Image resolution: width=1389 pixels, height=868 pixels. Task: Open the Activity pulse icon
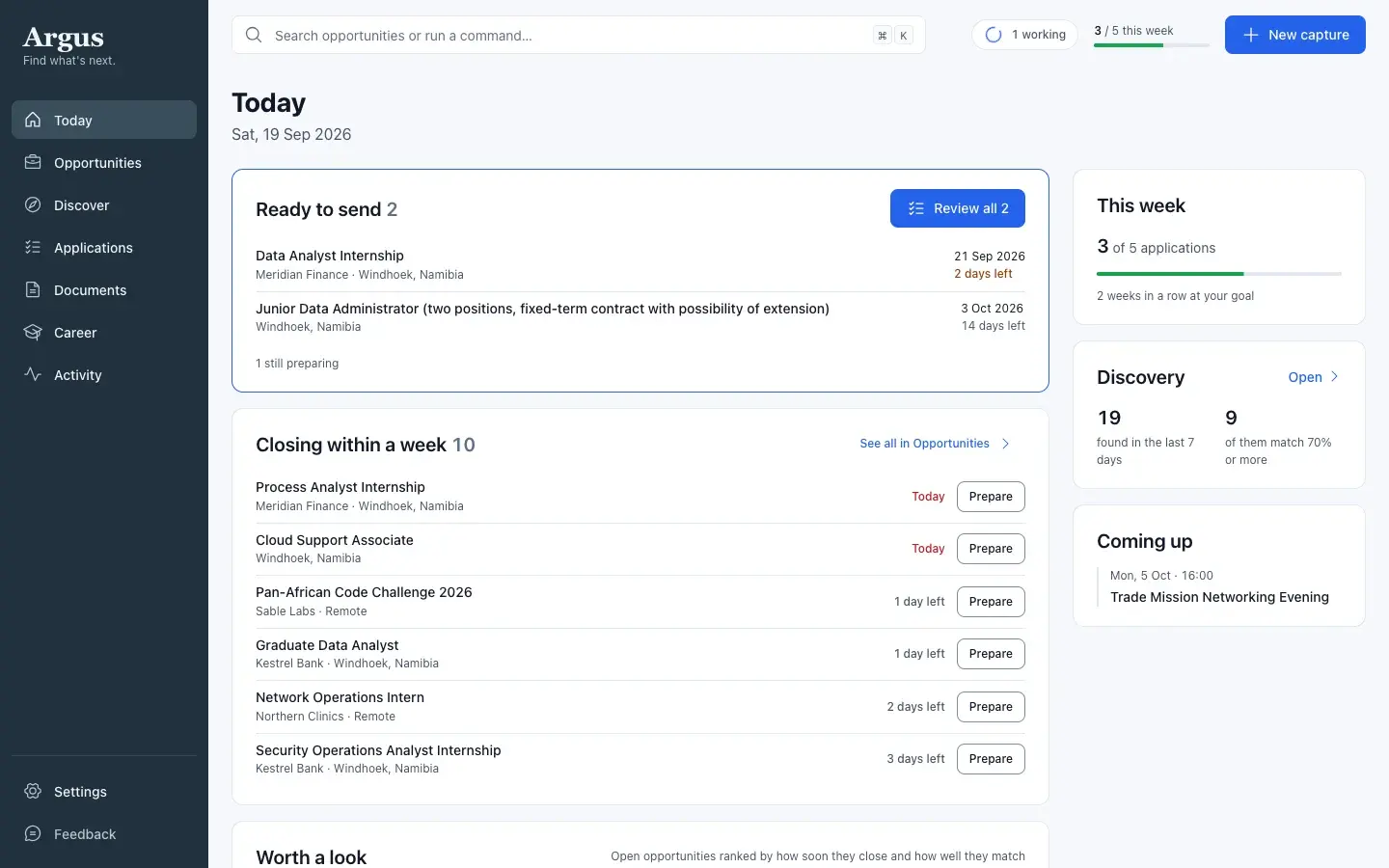tap(33, 374)
